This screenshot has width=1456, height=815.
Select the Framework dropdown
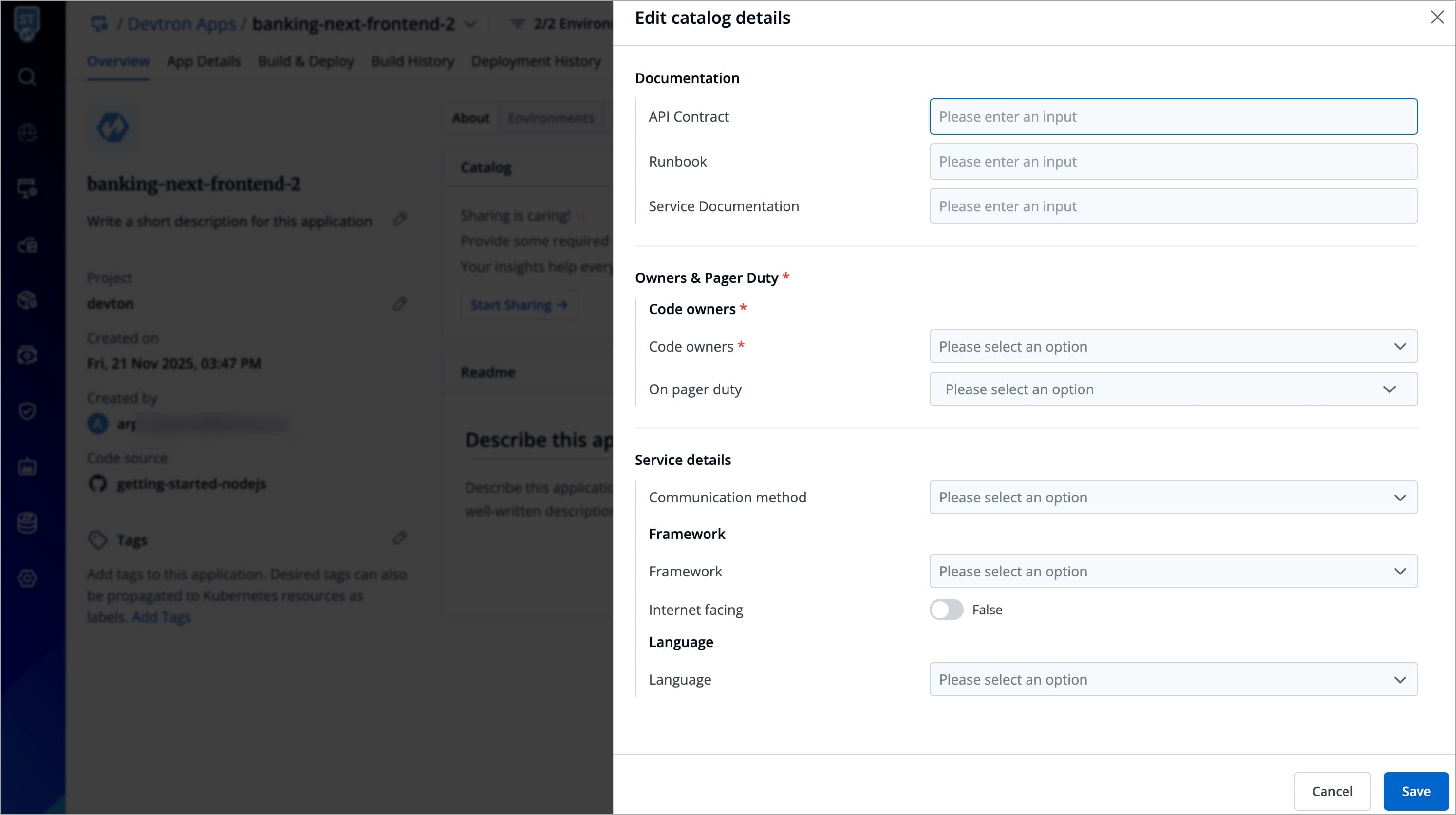(1173, 572)
